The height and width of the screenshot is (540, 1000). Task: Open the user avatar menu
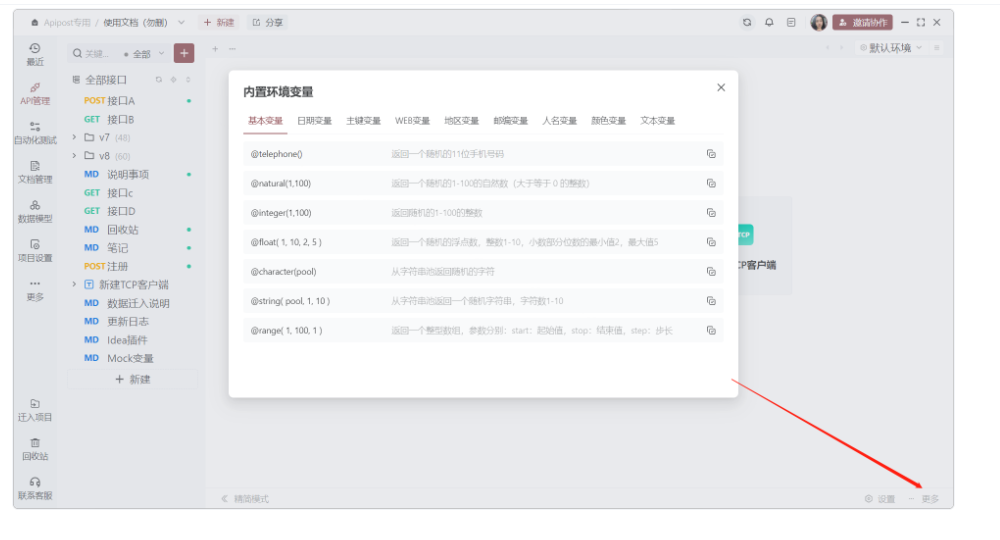pos(819,22)
